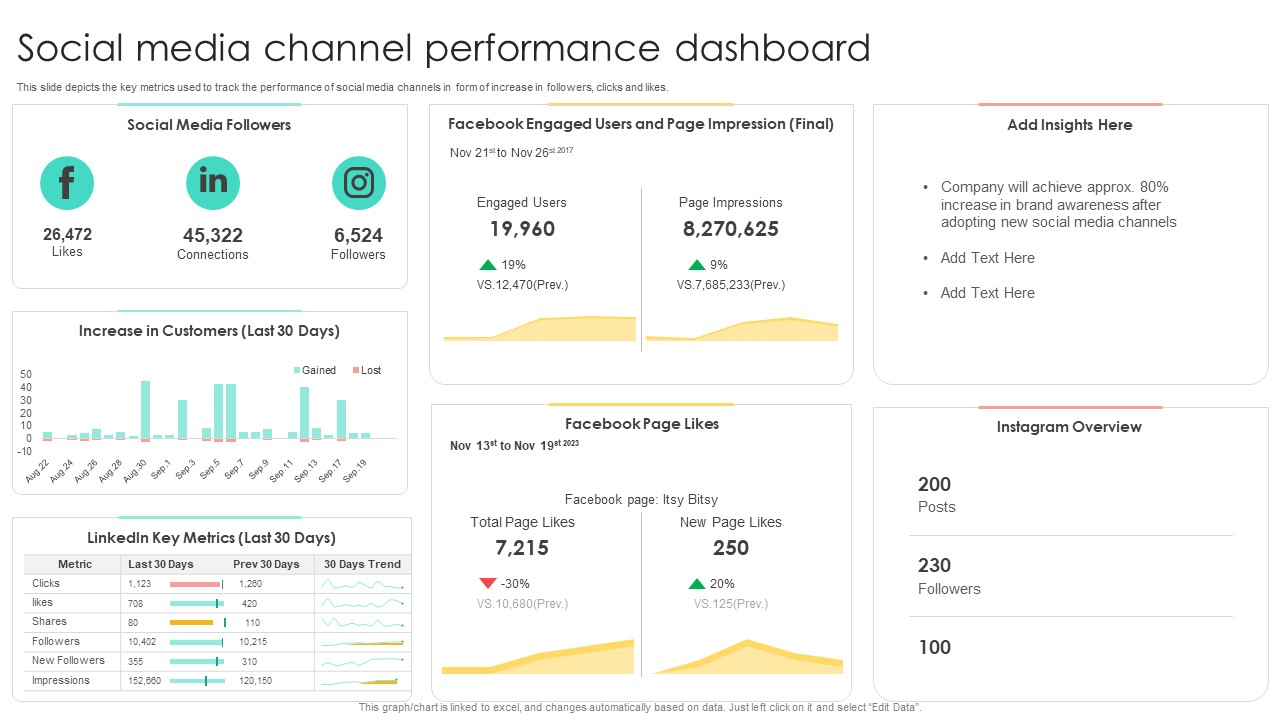Click the Facebook icon

click(x=67, y=183)
